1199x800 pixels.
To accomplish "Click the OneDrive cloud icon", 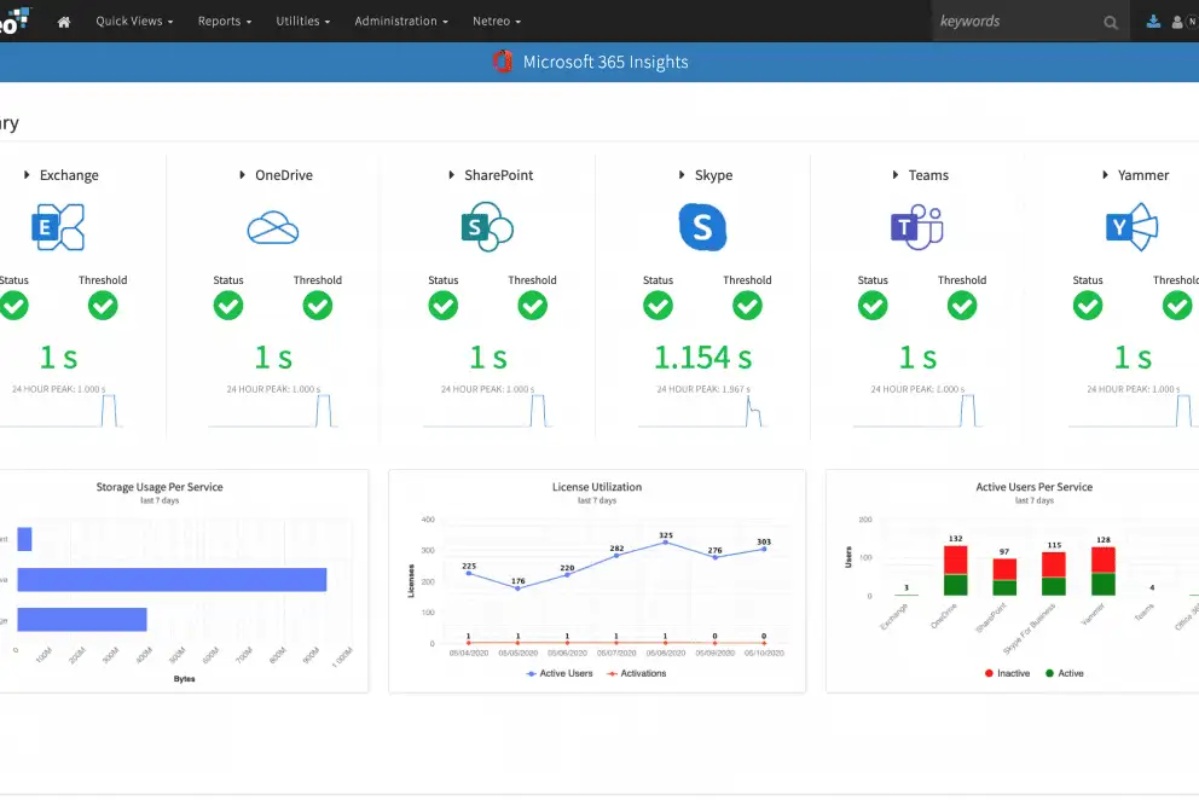I will [273, 228].
